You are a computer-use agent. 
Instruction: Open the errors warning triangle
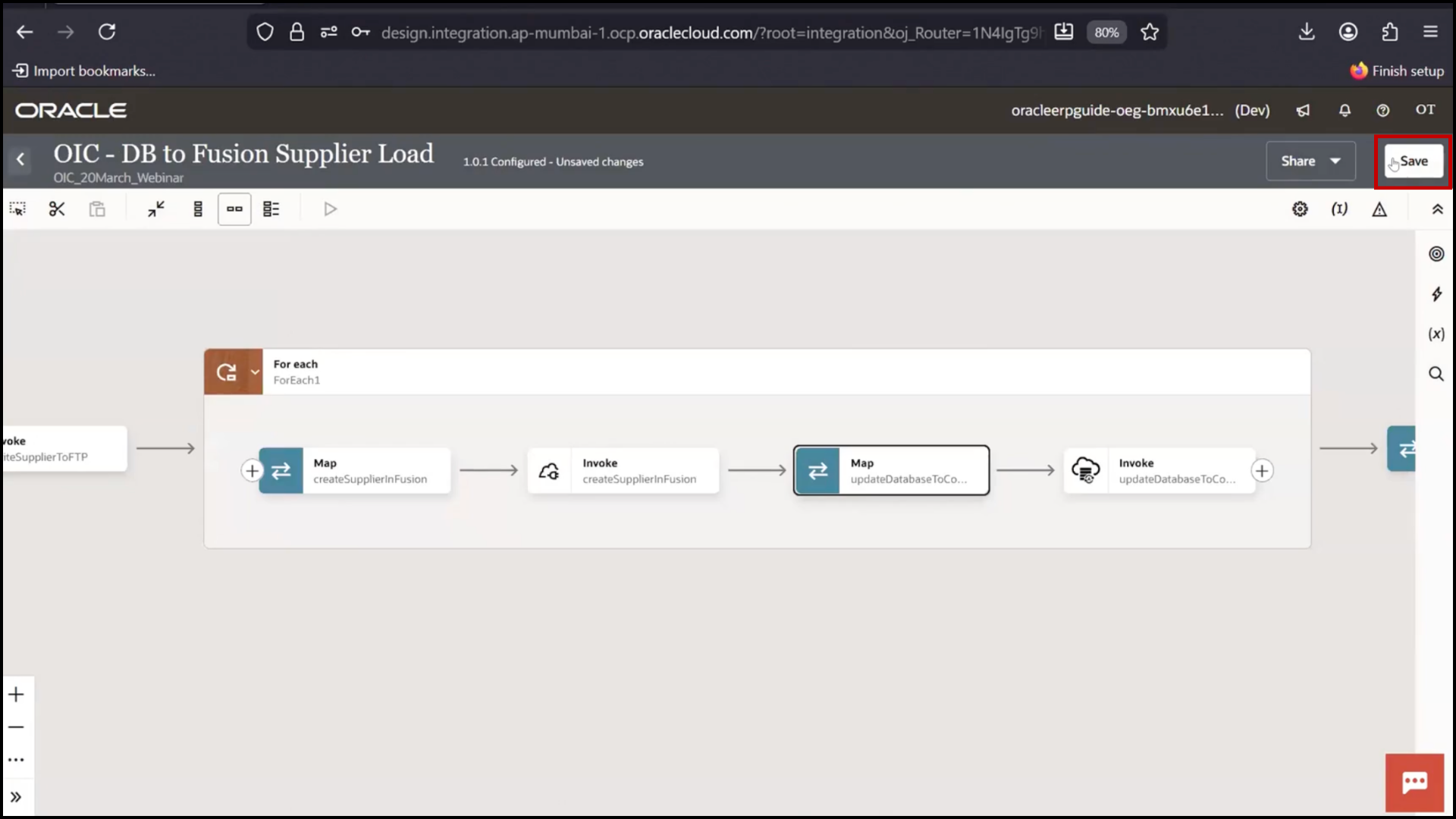(x=1379, y=209)
